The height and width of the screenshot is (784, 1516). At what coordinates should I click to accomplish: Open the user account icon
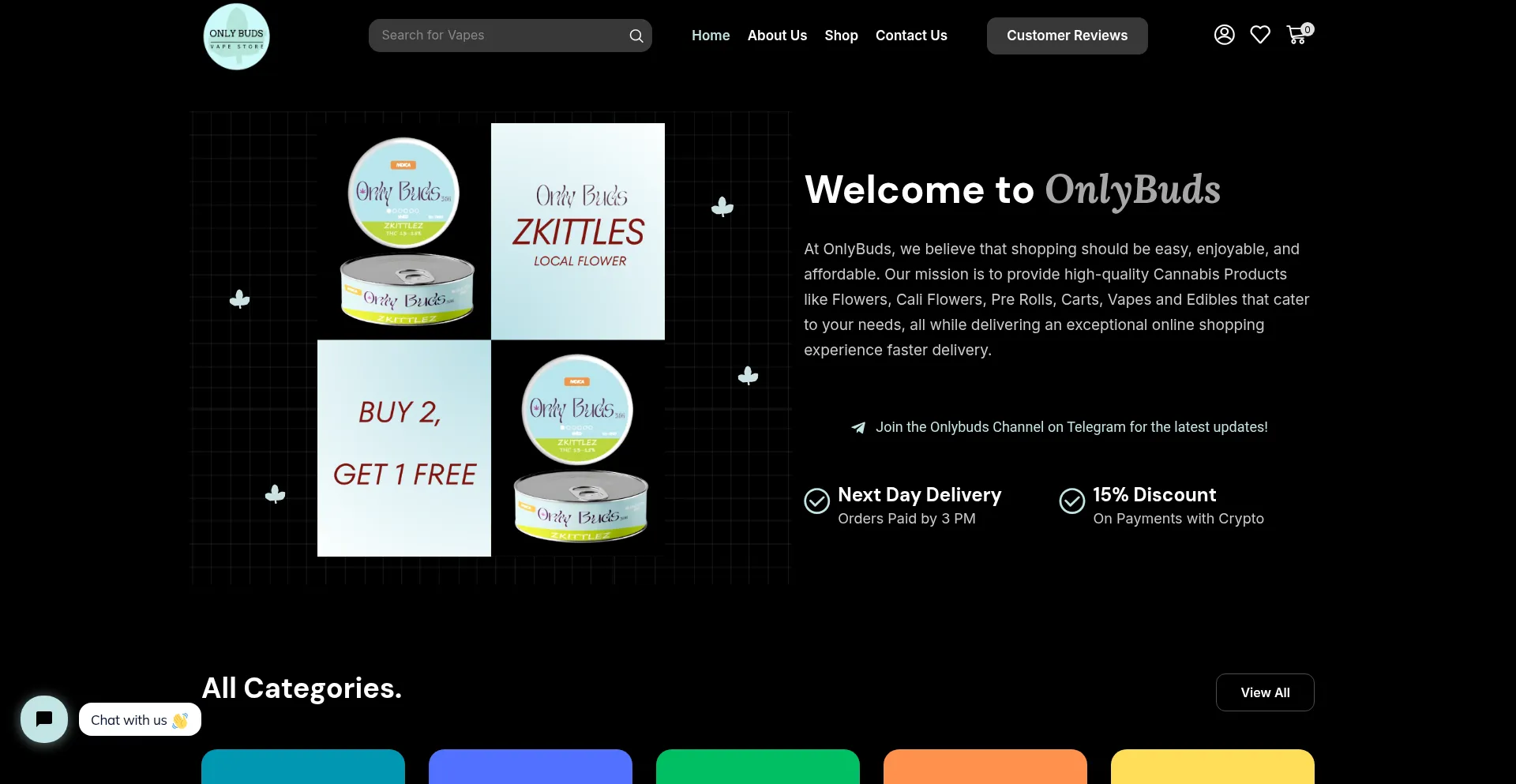[x=1224, y=35]
